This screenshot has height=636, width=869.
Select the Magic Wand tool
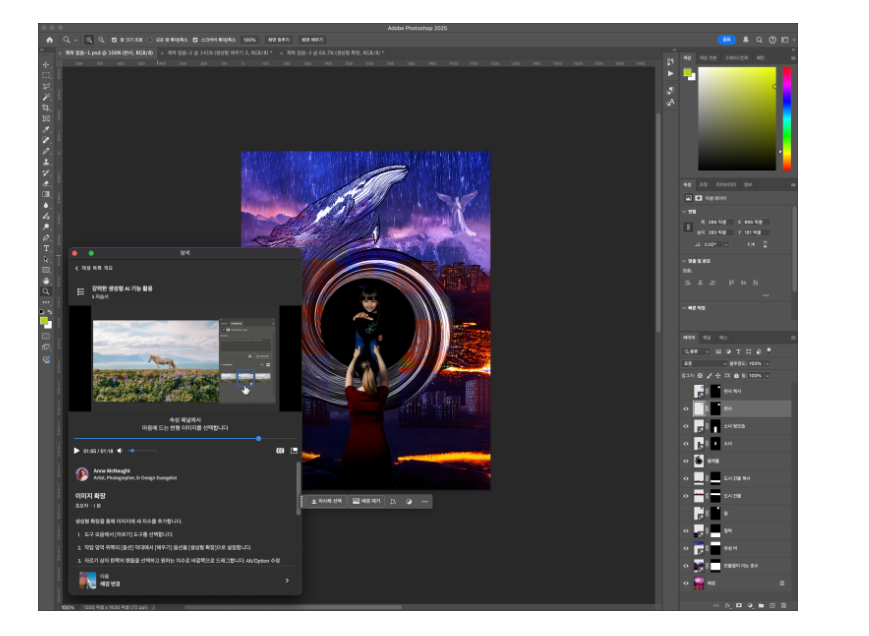[x=46, y=97]
